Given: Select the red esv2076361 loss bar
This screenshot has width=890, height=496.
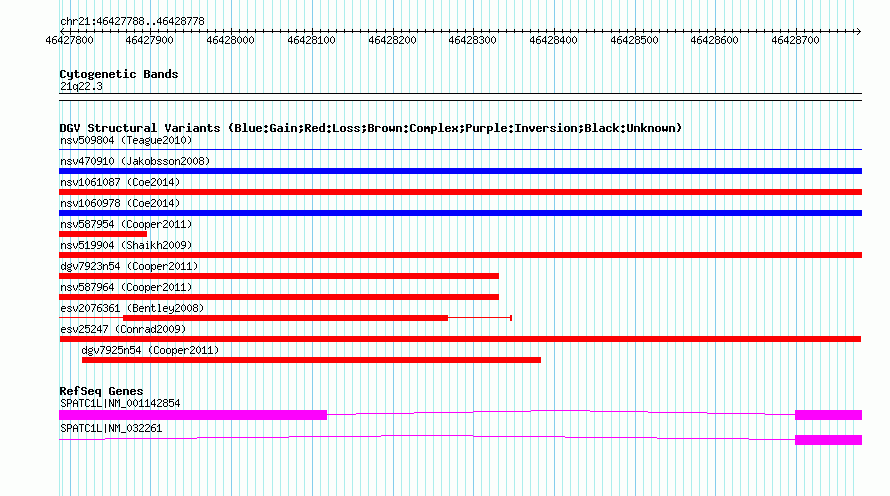Looking at the screenshot, I should [x=286, y=318].
